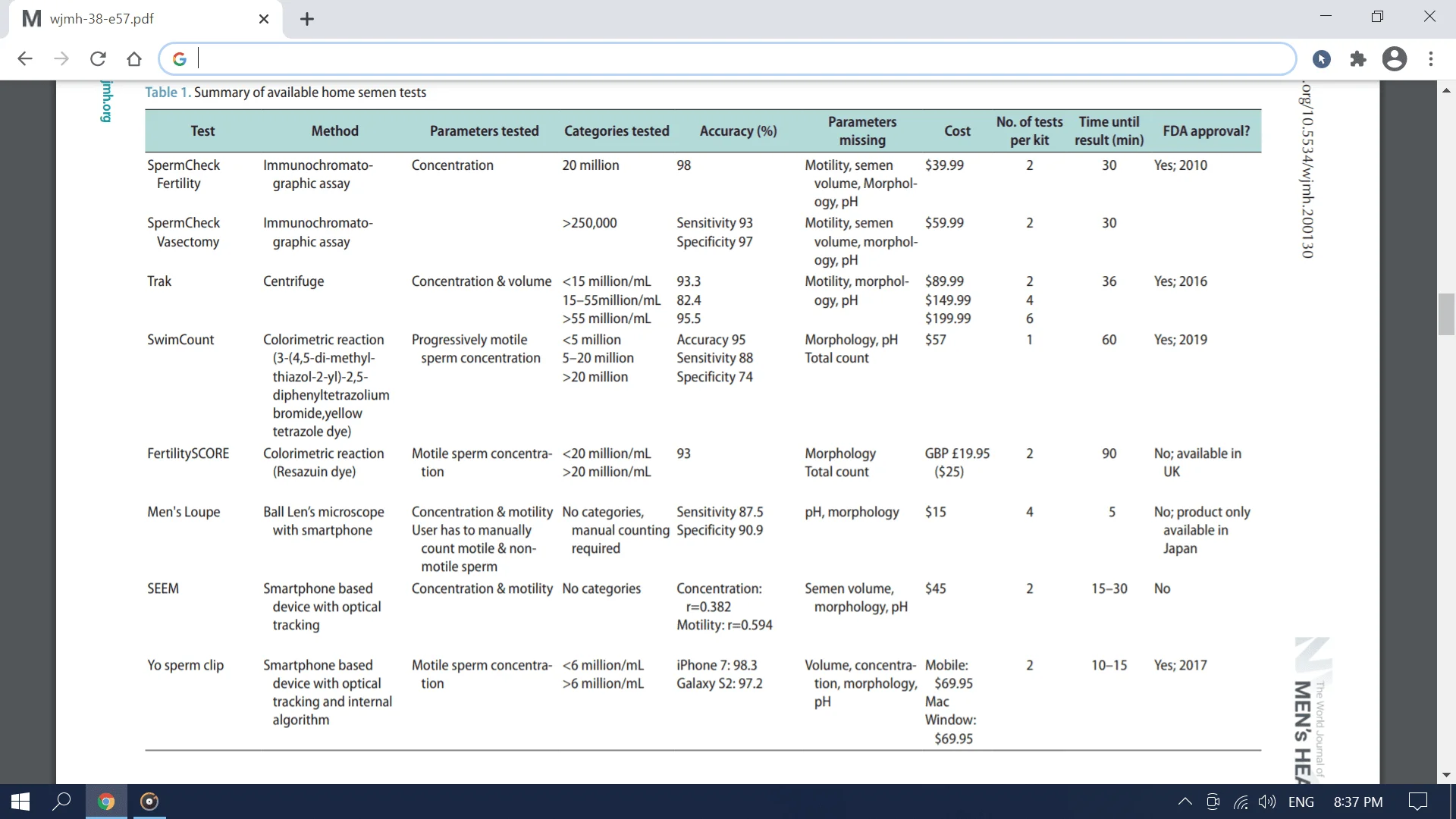Open the browser home page
This screenshot has height=819, width=1456.
click(134, 59)
